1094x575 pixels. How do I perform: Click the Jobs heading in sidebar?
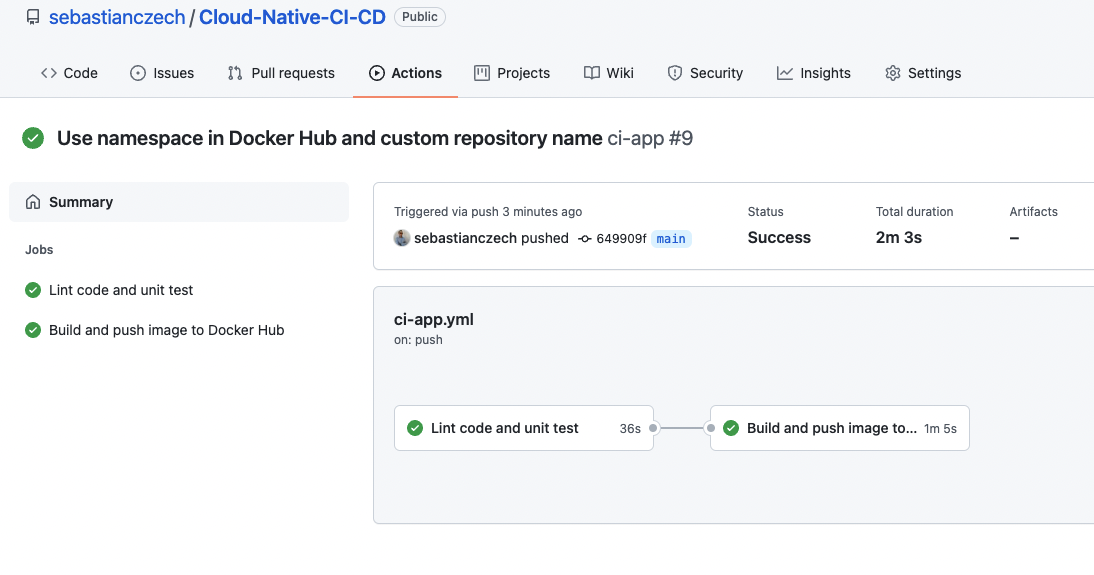coord(39,250)
